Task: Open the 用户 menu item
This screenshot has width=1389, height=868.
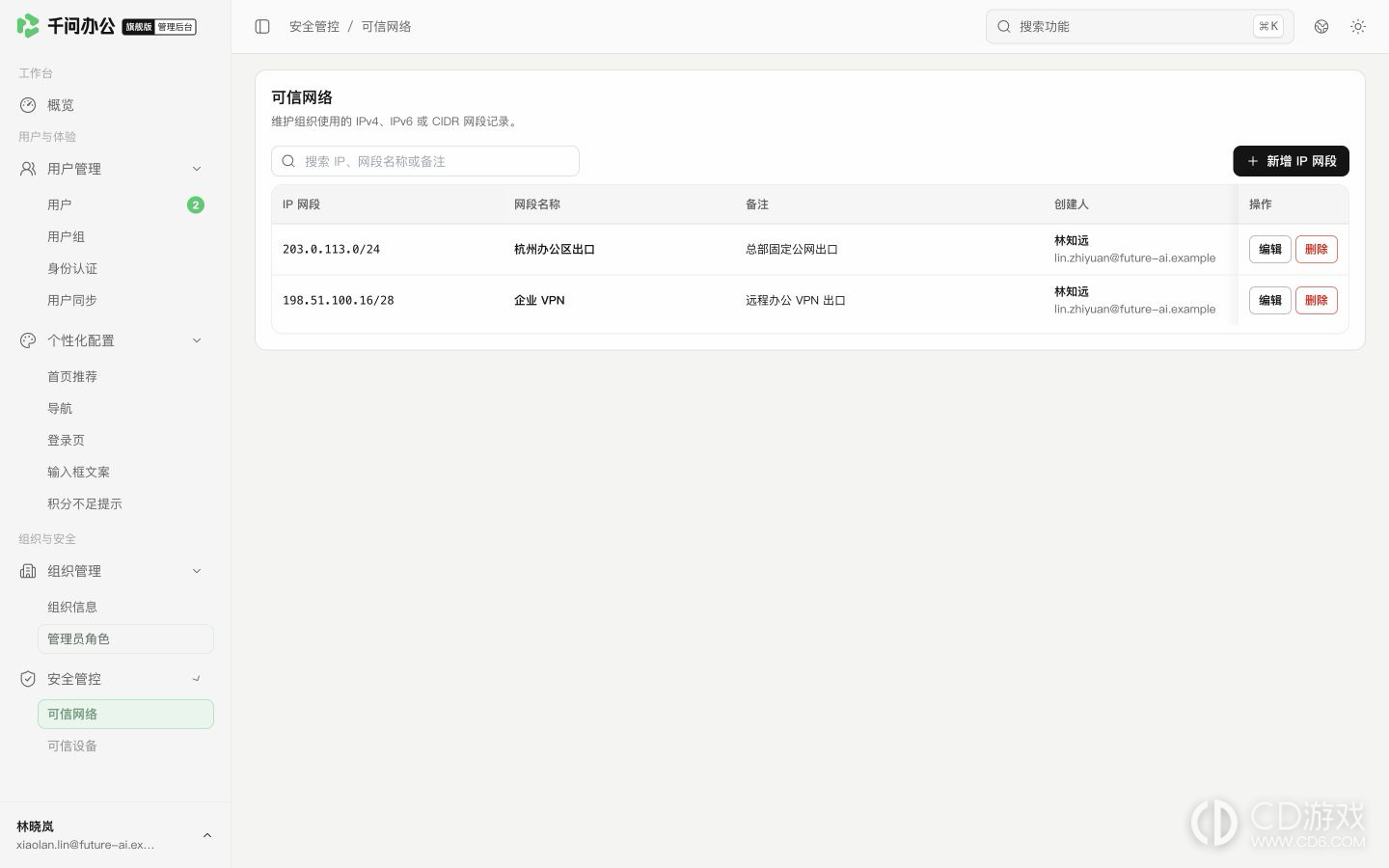Action: click(x=125, y=204)
